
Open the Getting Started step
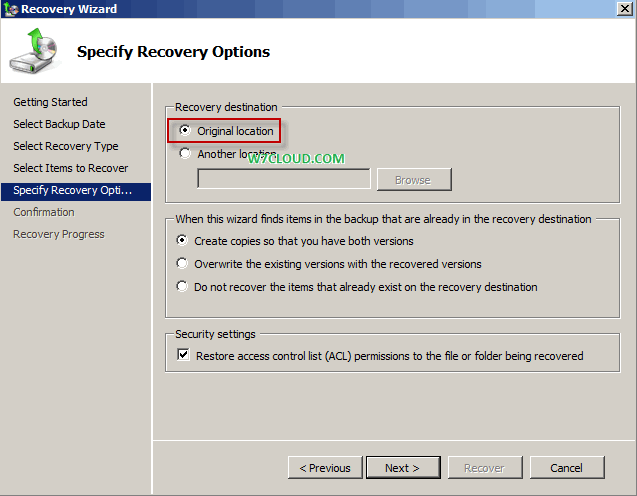click(x=50, y=102)
